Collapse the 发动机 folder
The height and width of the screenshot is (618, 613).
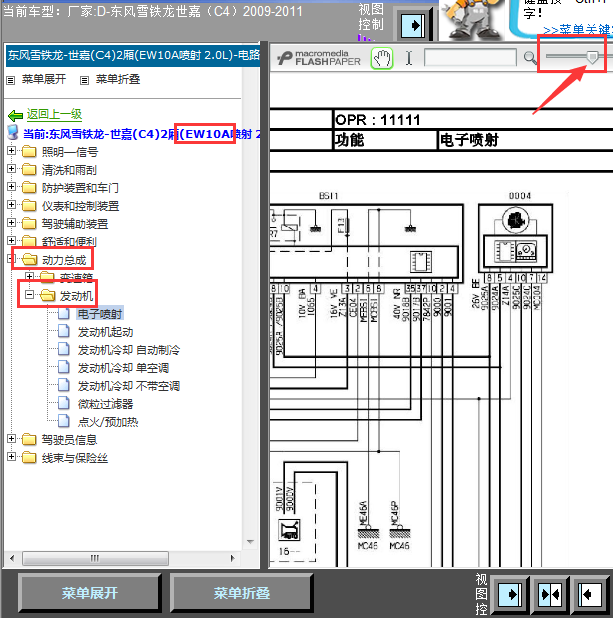click(x=29, y=294)
